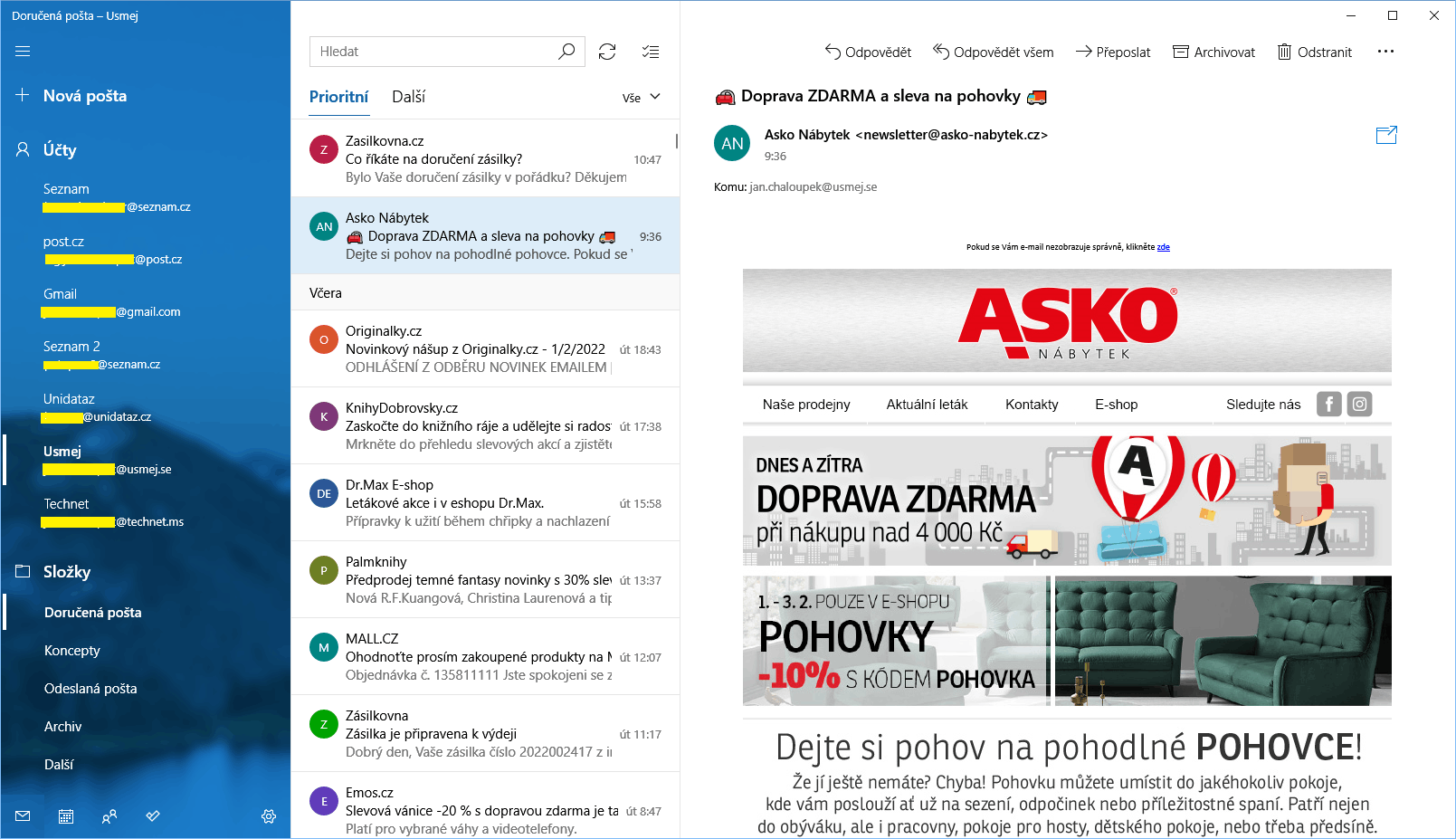Image resolution: width=1456 pixels, height=839 pixels.
Task: Collapse the Včera group header
Action: click(x=485, y=292)
